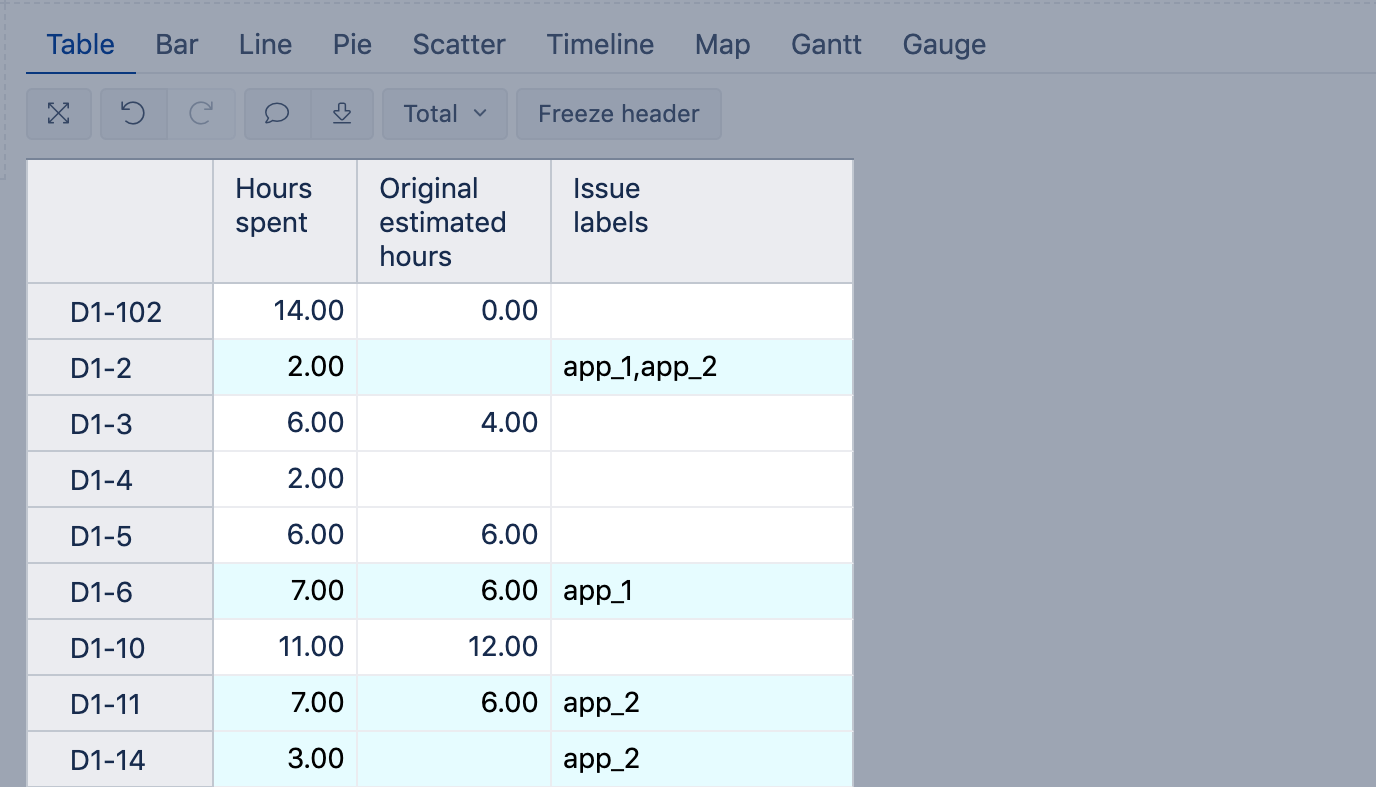Switch to the Map tab
This screenshot has height=787, width=1376.
coord(722,45)
